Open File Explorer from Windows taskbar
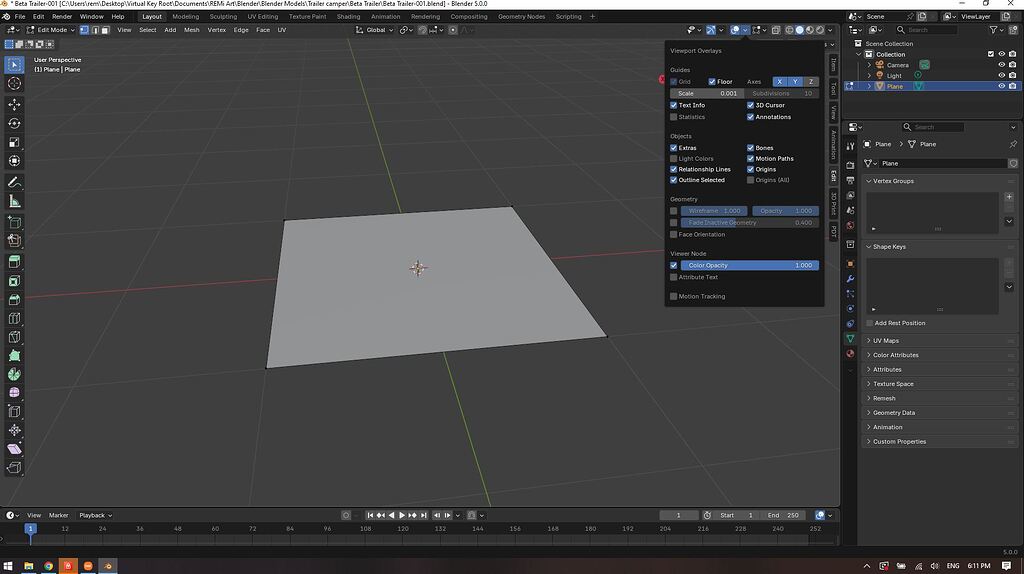Image resolution: width=1024 pixels, height=574 pixels. click(x=29, y=566)
